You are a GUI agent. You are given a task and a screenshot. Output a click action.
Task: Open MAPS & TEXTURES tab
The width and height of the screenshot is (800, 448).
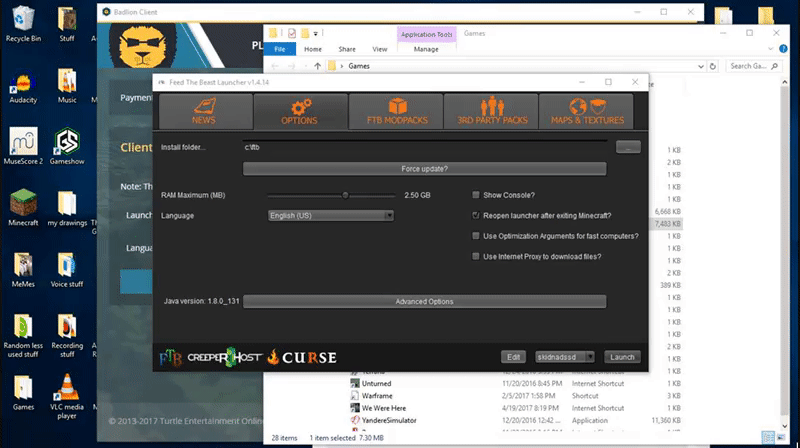point(586,111)
